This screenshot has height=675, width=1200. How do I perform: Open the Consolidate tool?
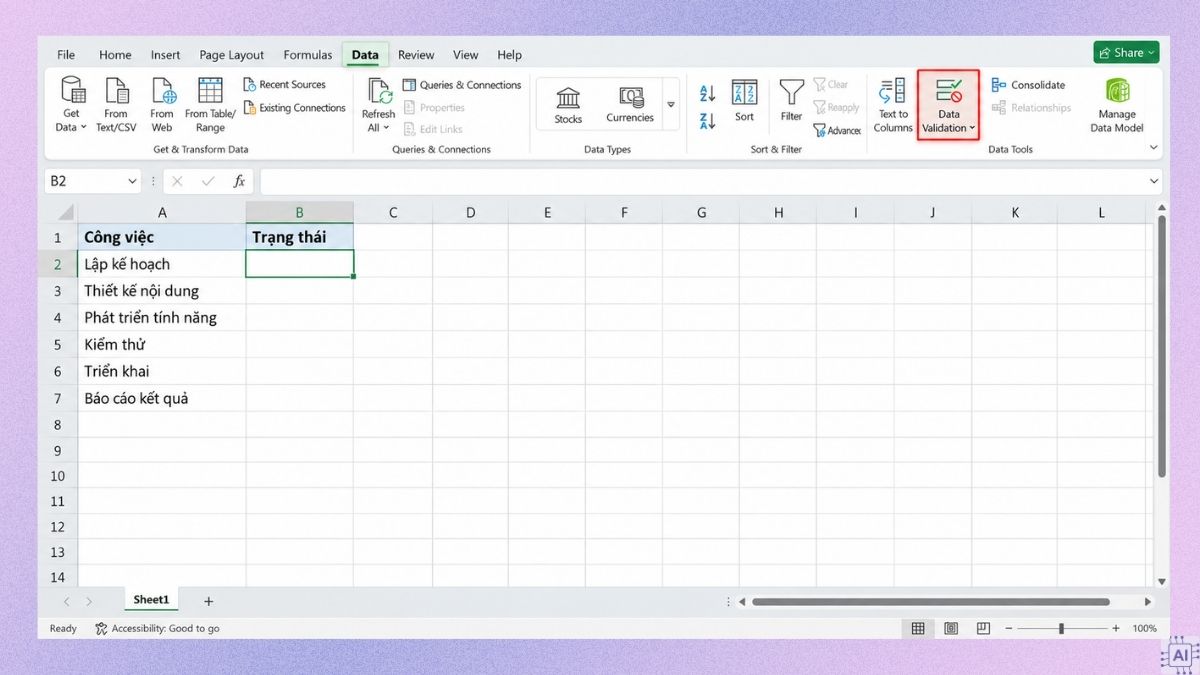coord(1028,85)
